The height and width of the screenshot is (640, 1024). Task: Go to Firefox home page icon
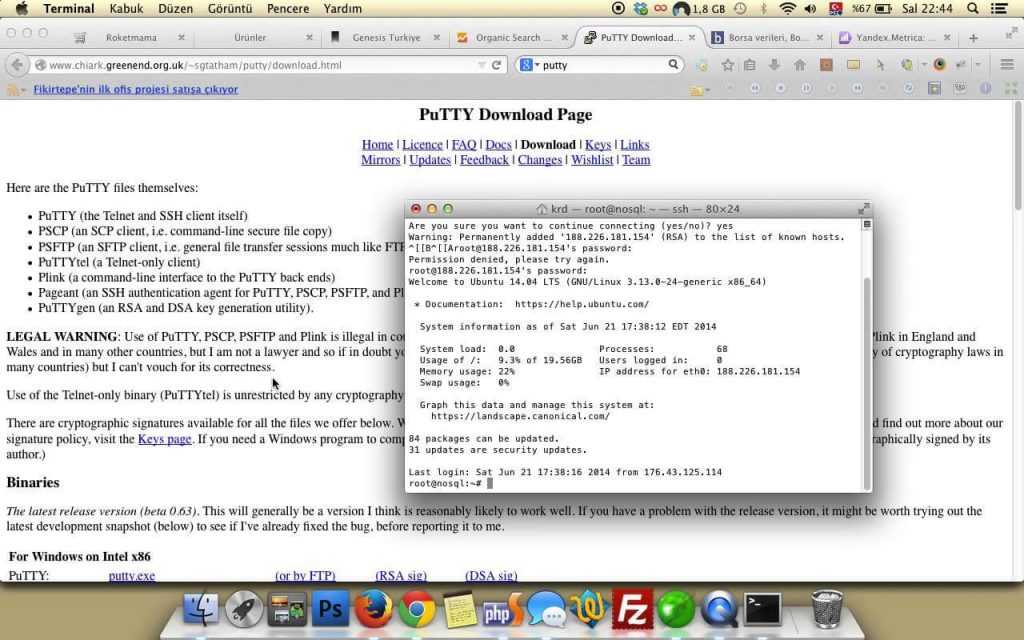coord(799,65)
